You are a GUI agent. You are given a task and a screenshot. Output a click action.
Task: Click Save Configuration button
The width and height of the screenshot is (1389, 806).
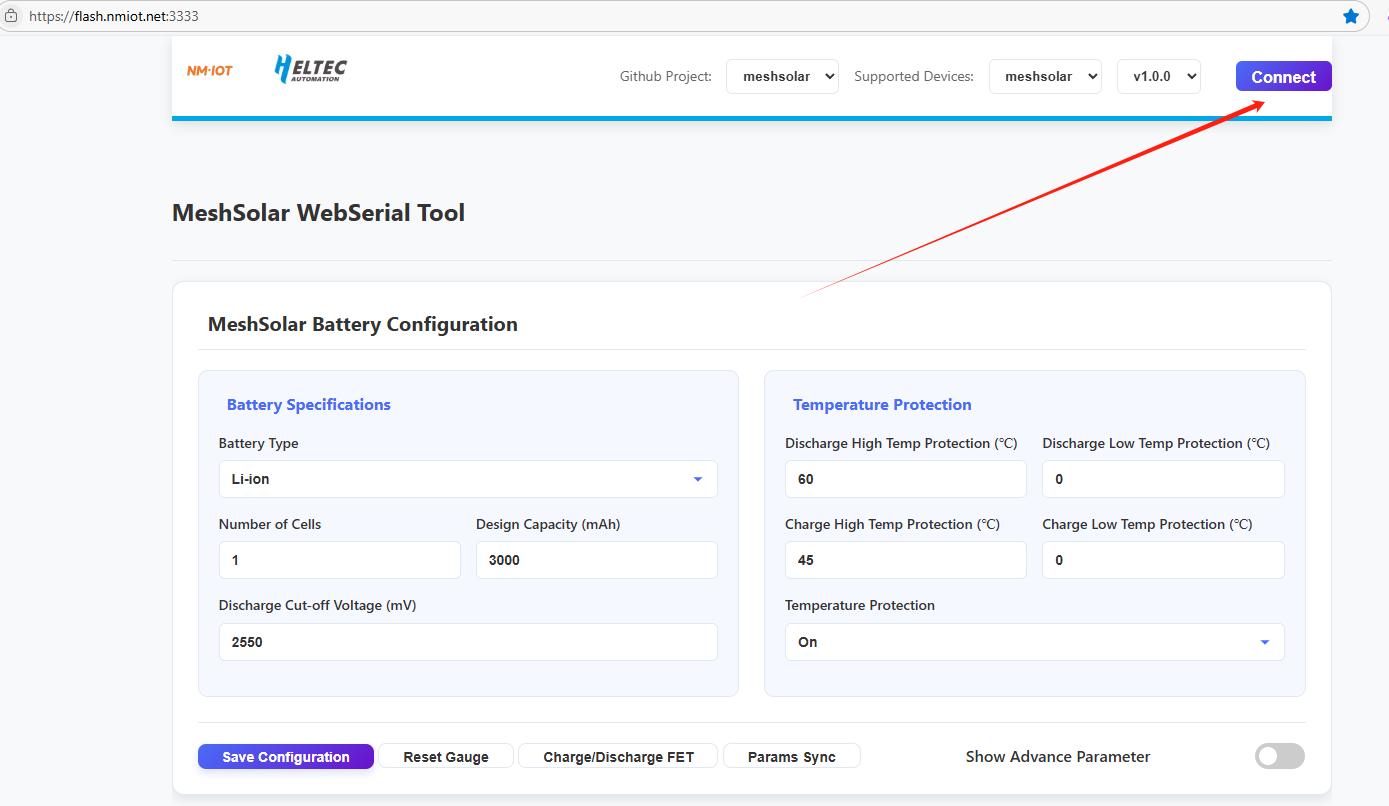(286, 757)
